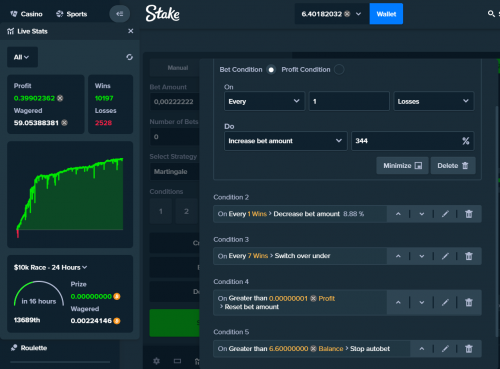Click the count field containing 1

349,101
